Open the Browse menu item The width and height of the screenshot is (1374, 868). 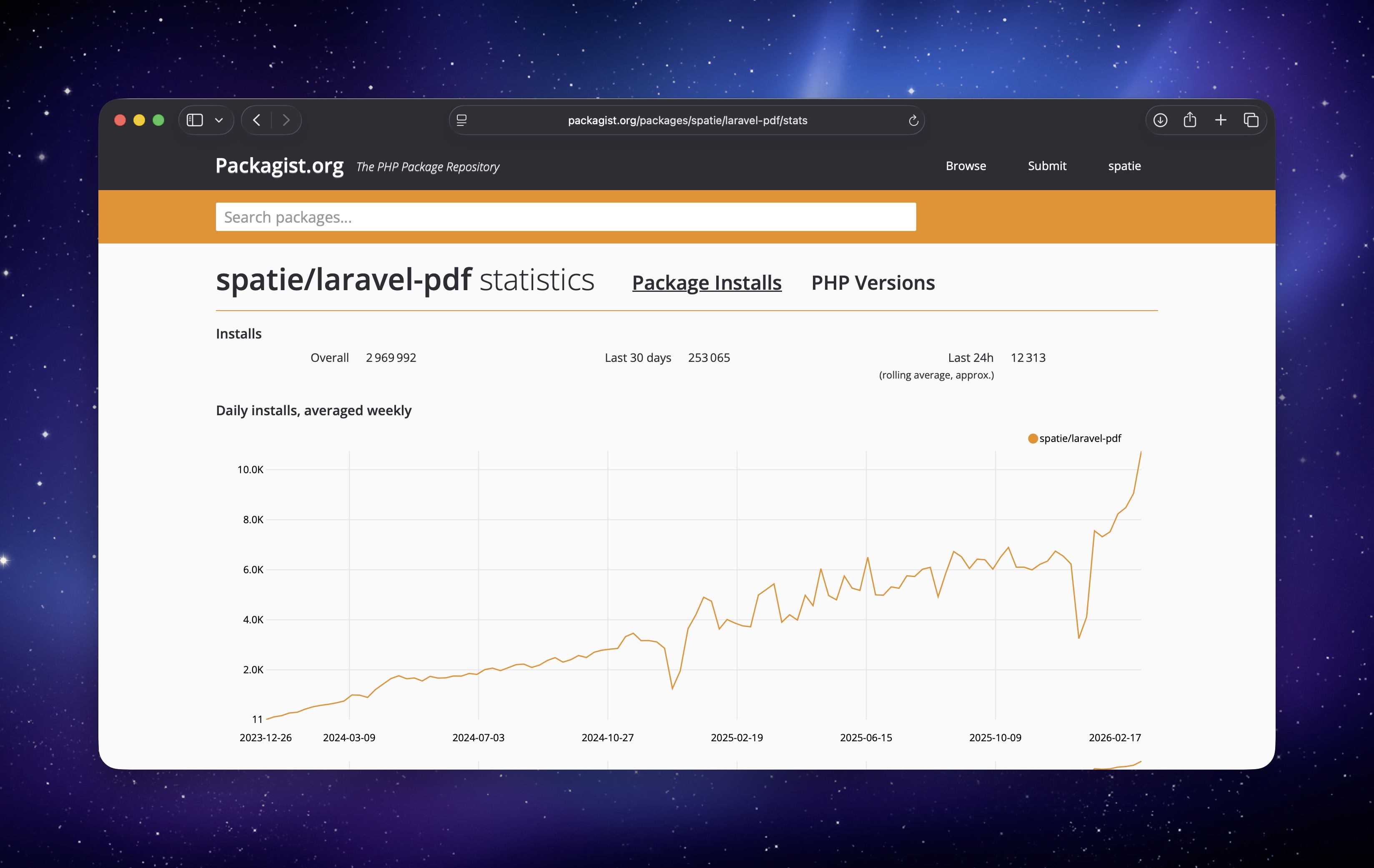point(965,166)
